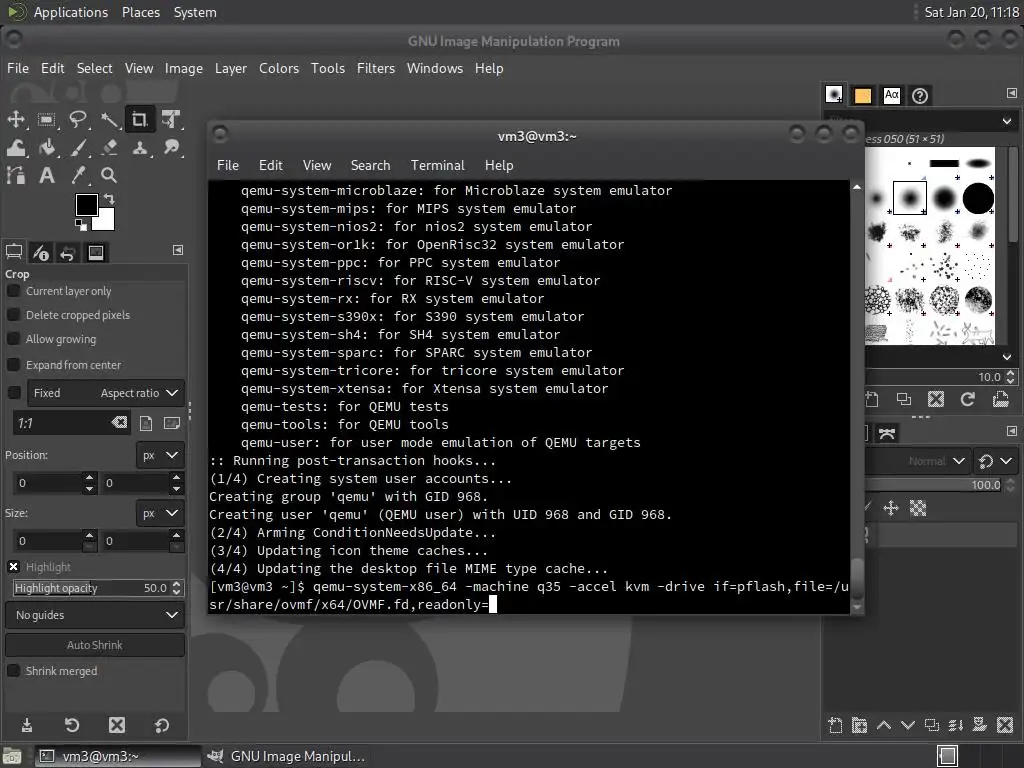Select the Paintbrush tool
This screenshot has height=768, width=1024.
click(78, 148)
